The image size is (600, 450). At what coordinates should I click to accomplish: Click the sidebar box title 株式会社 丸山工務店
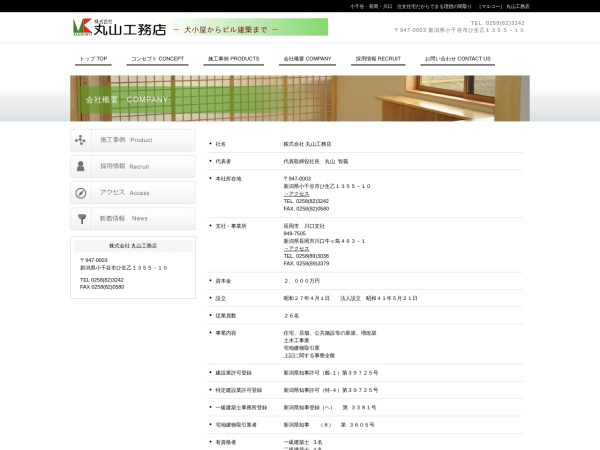pyautogui.click(x=133, y=246)
